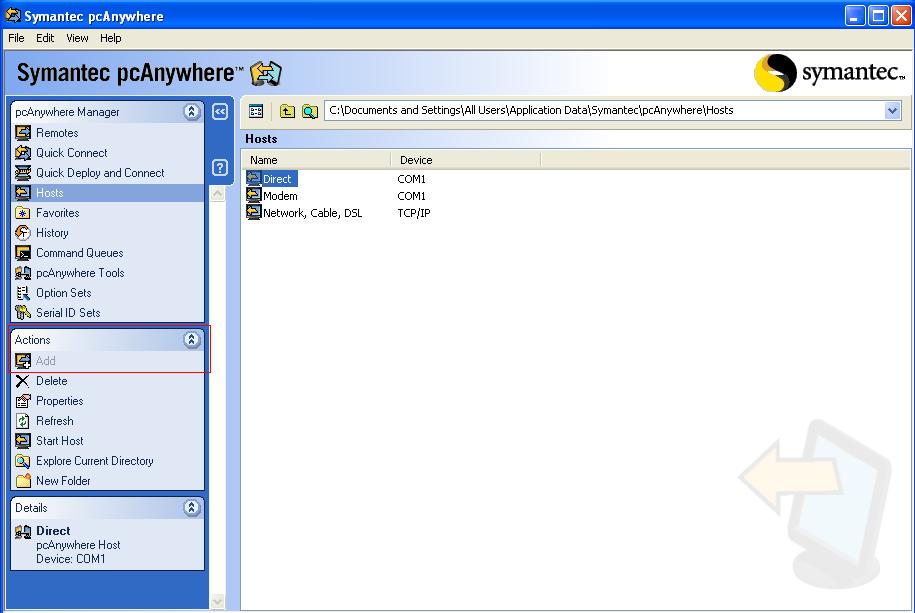Click the History clock icon
Image resolution: width=915 pixels, height=613 pixels.
coord(23,233)
